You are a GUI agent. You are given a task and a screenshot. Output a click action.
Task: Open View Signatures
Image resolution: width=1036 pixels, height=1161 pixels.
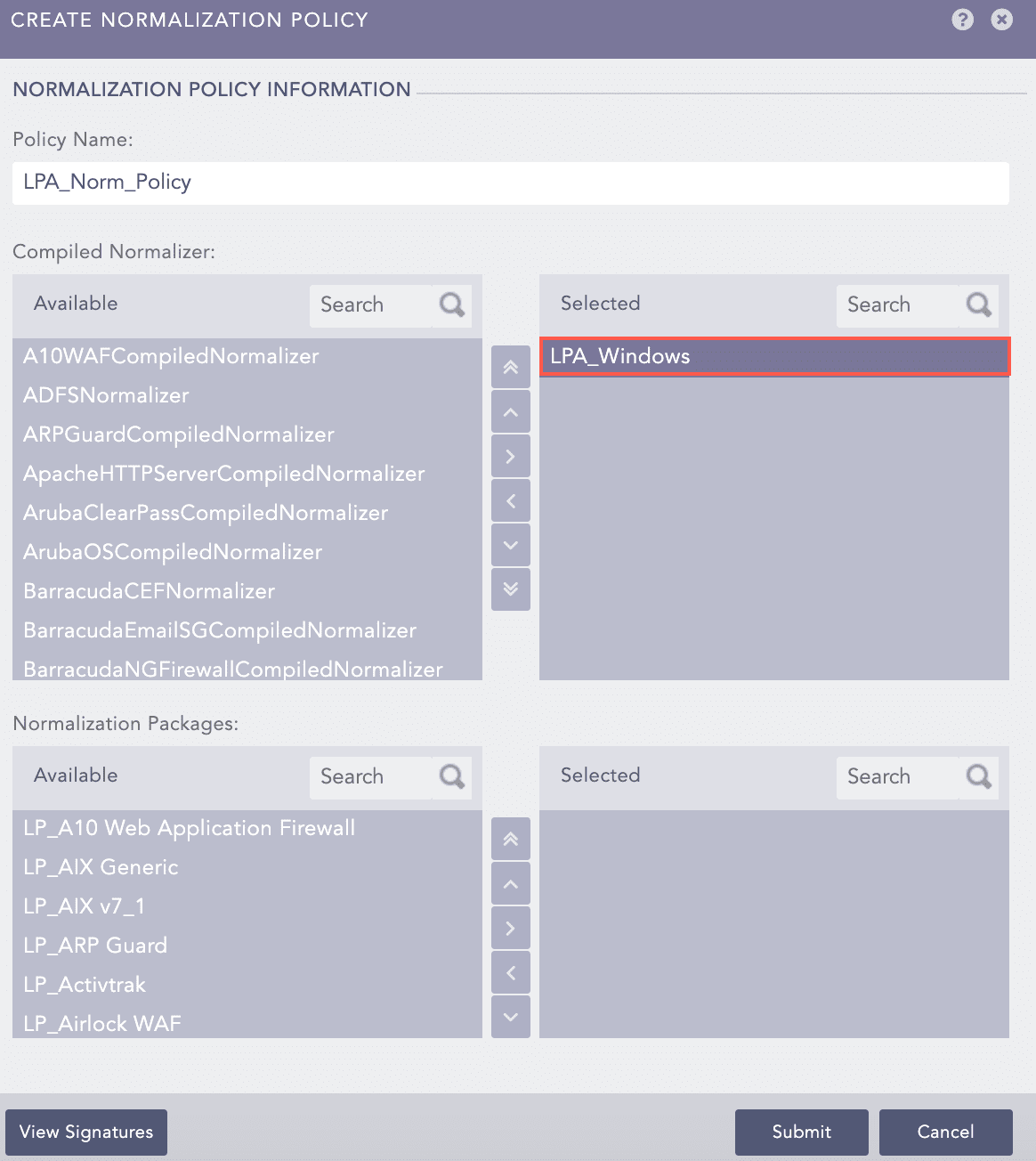click(x=85, y=1132)
